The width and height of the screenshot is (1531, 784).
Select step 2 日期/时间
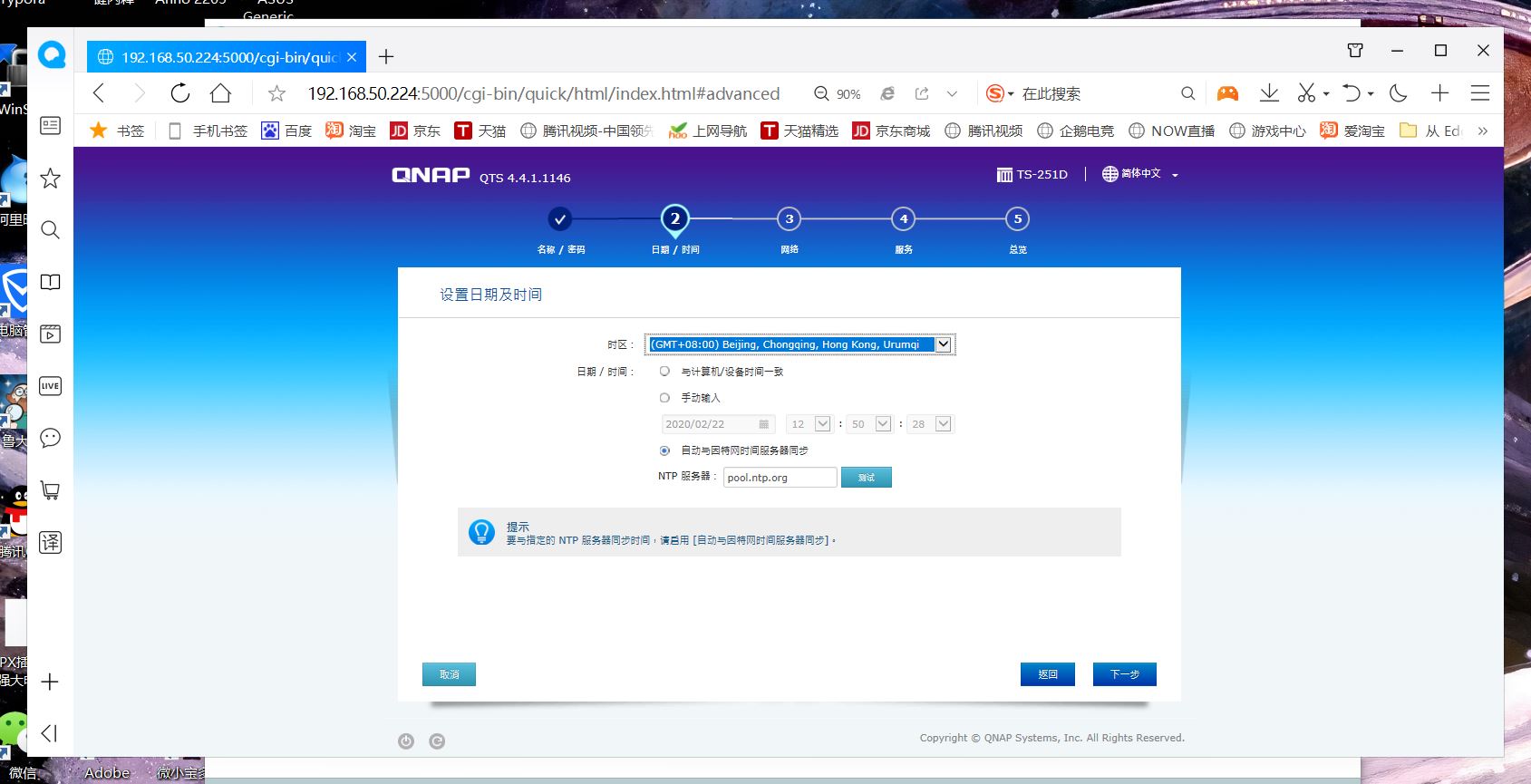tap(675, 219)
